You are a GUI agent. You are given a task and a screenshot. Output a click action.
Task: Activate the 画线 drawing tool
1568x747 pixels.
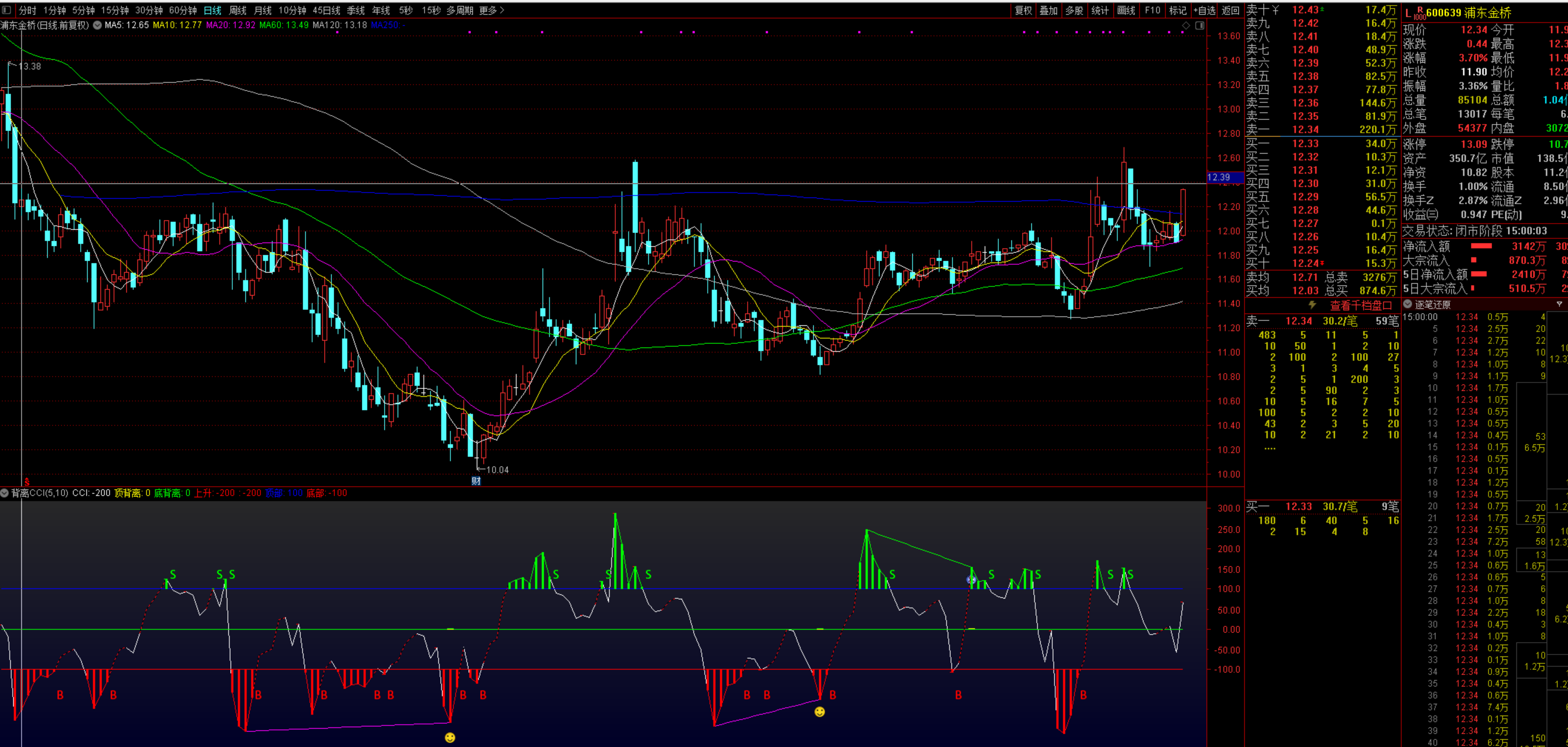pos(1126,10)
